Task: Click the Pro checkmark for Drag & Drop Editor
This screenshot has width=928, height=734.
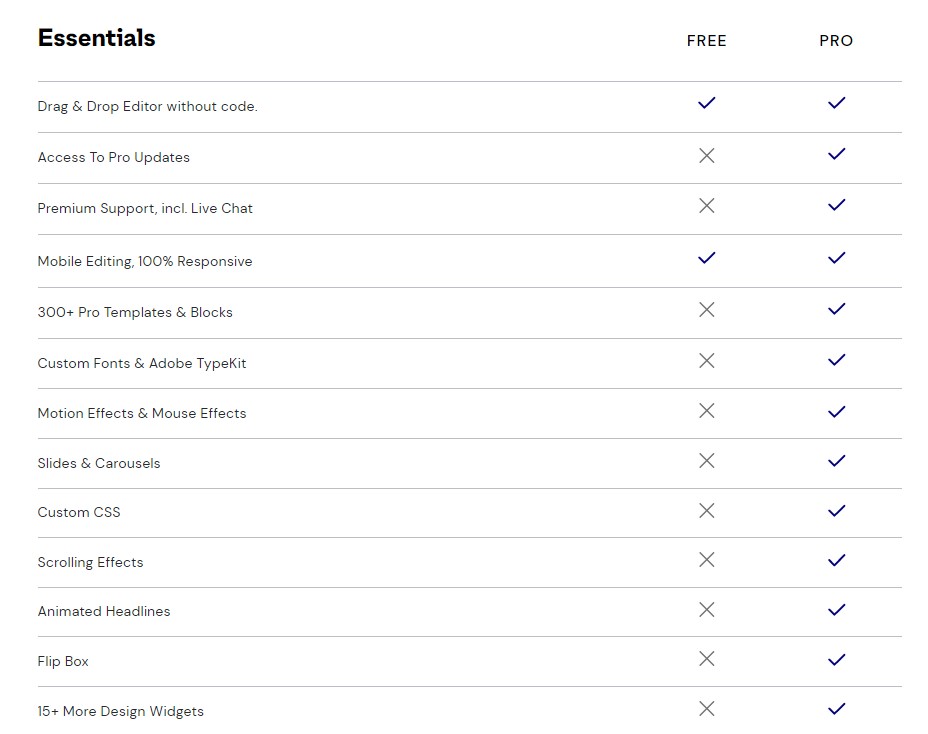Action: (x=836, y=103)
